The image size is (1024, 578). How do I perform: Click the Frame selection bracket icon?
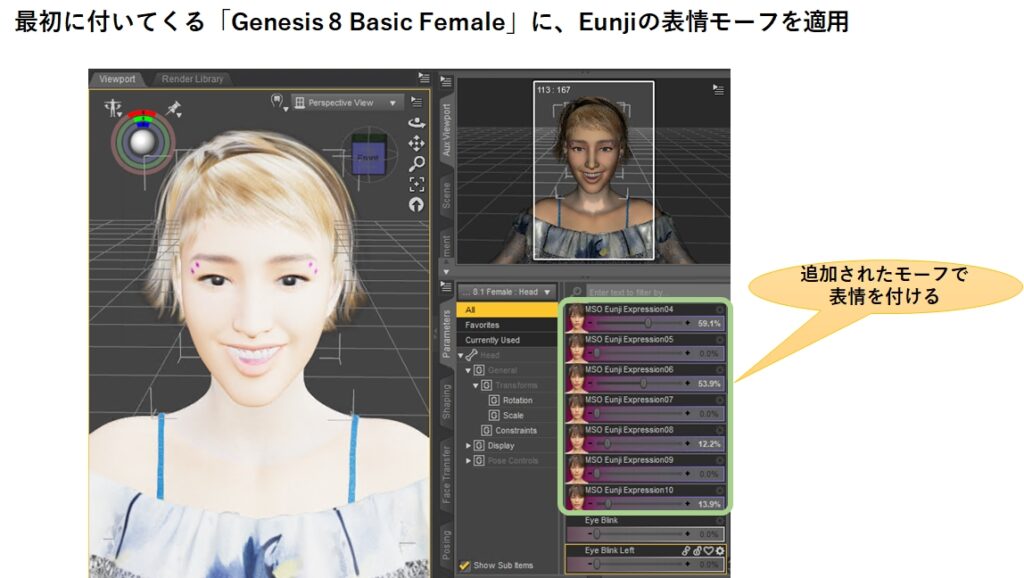point(417,184)
